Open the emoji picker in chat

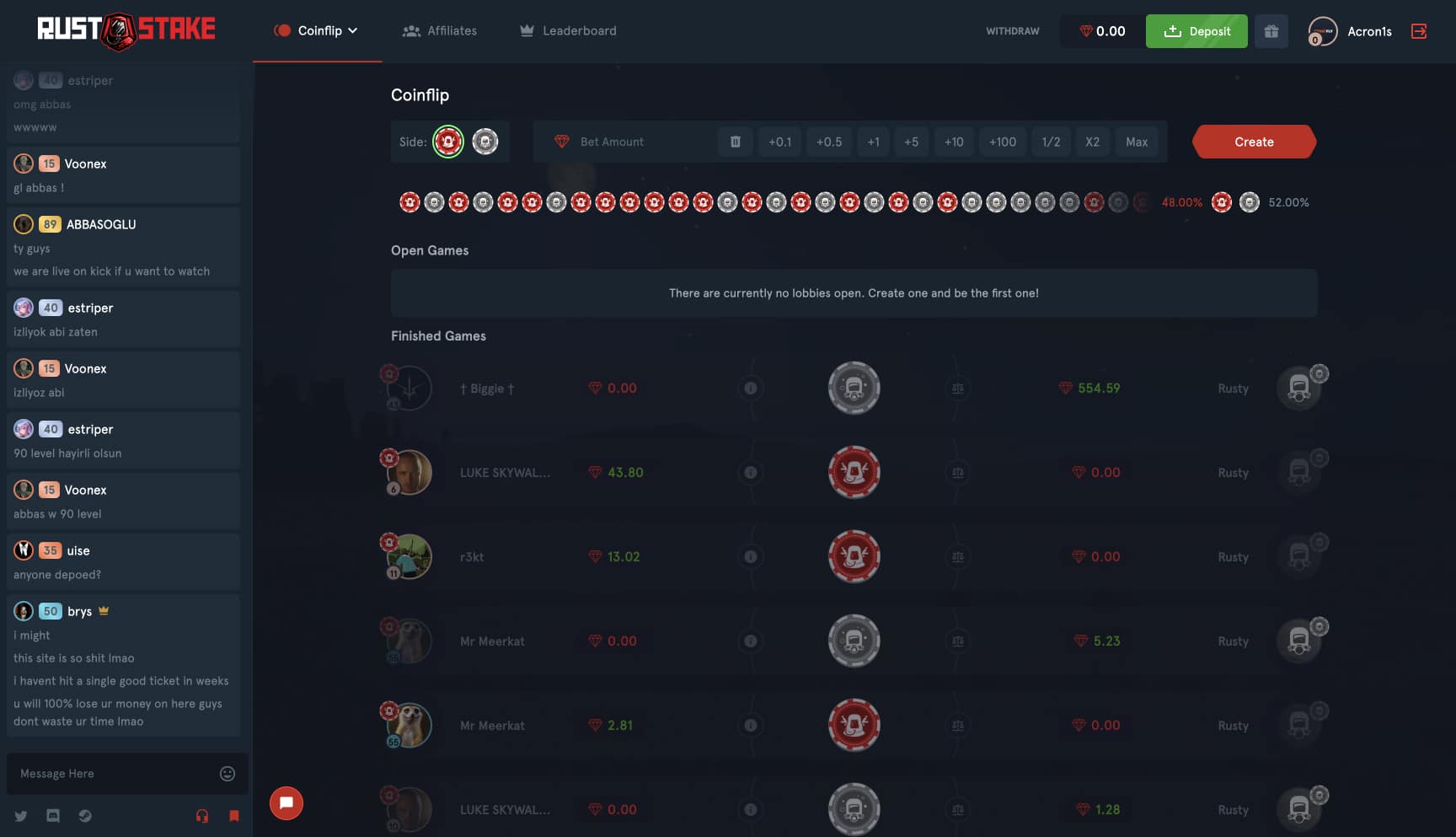[227, 774]
